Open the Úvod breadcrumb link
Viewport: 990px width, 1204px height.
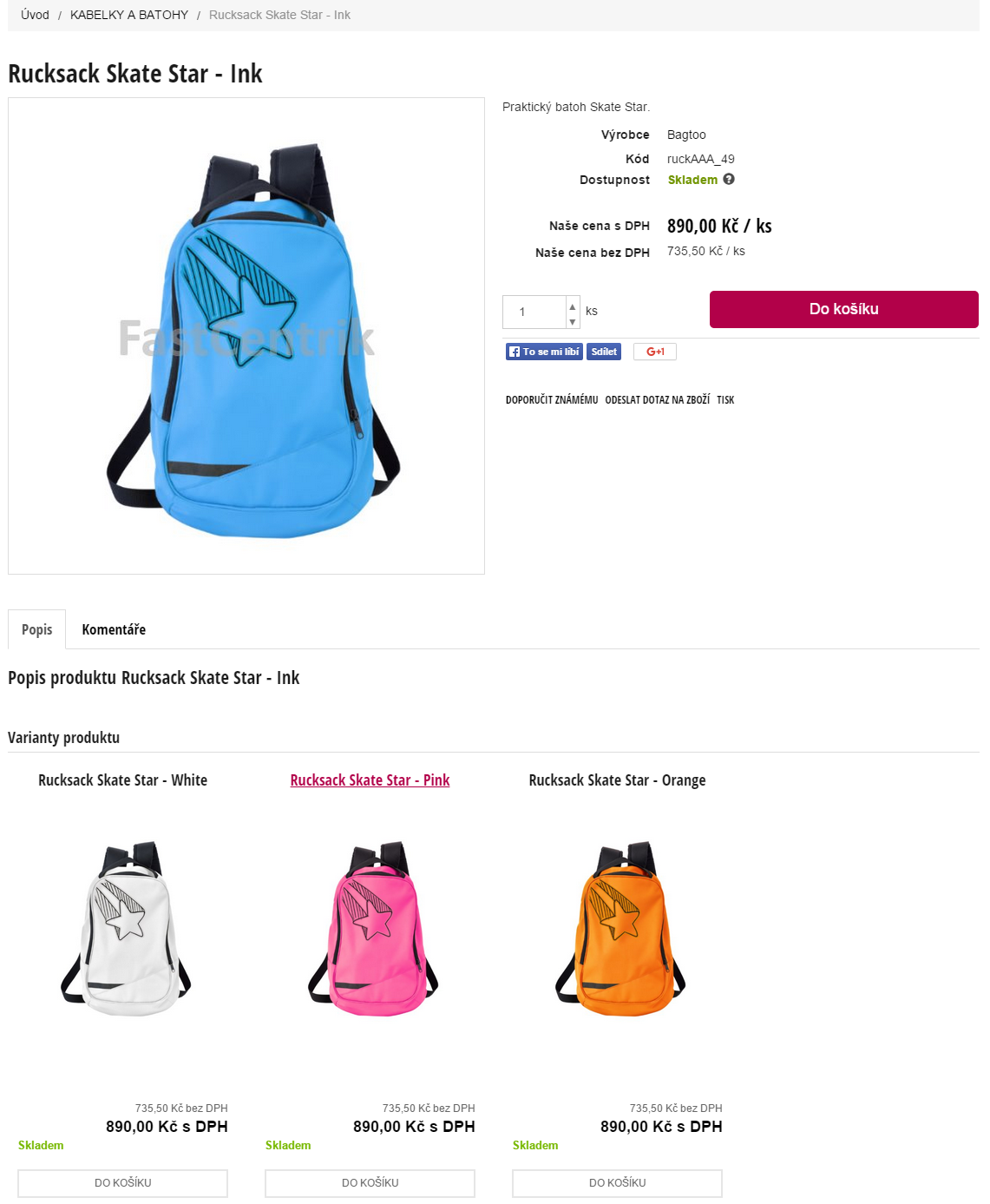(36, 15)
